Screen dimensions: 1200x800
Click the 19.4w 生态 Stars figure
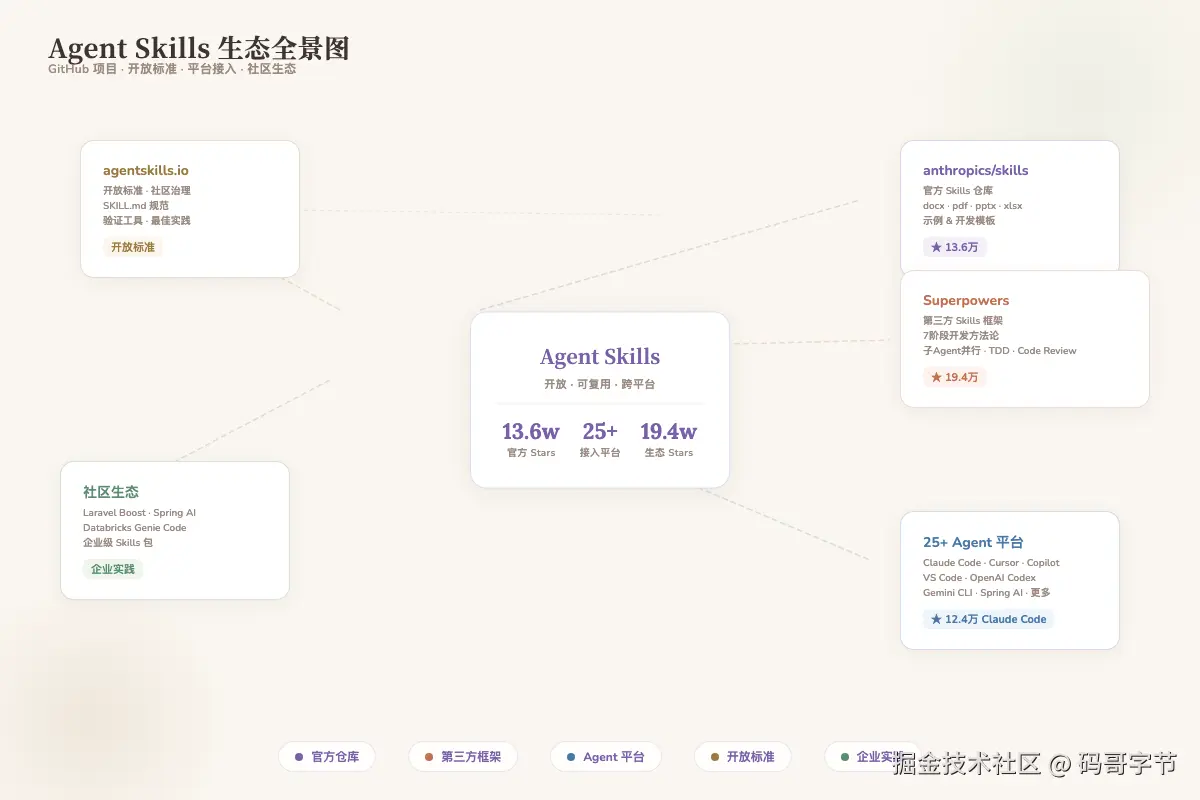669,439
